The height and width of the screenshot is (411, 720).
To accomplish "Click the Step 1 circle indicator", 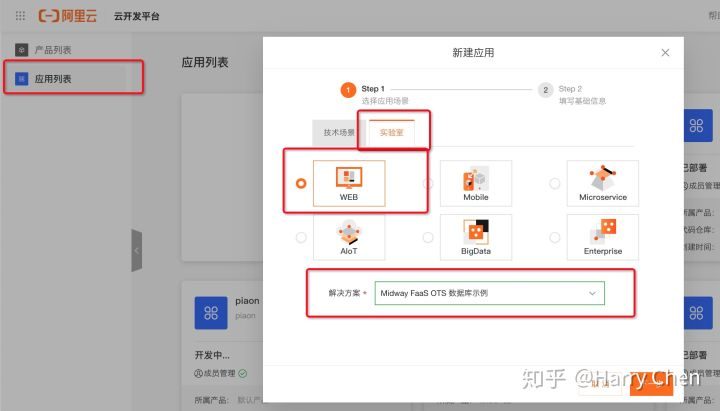I will click(x=348, y=90).
